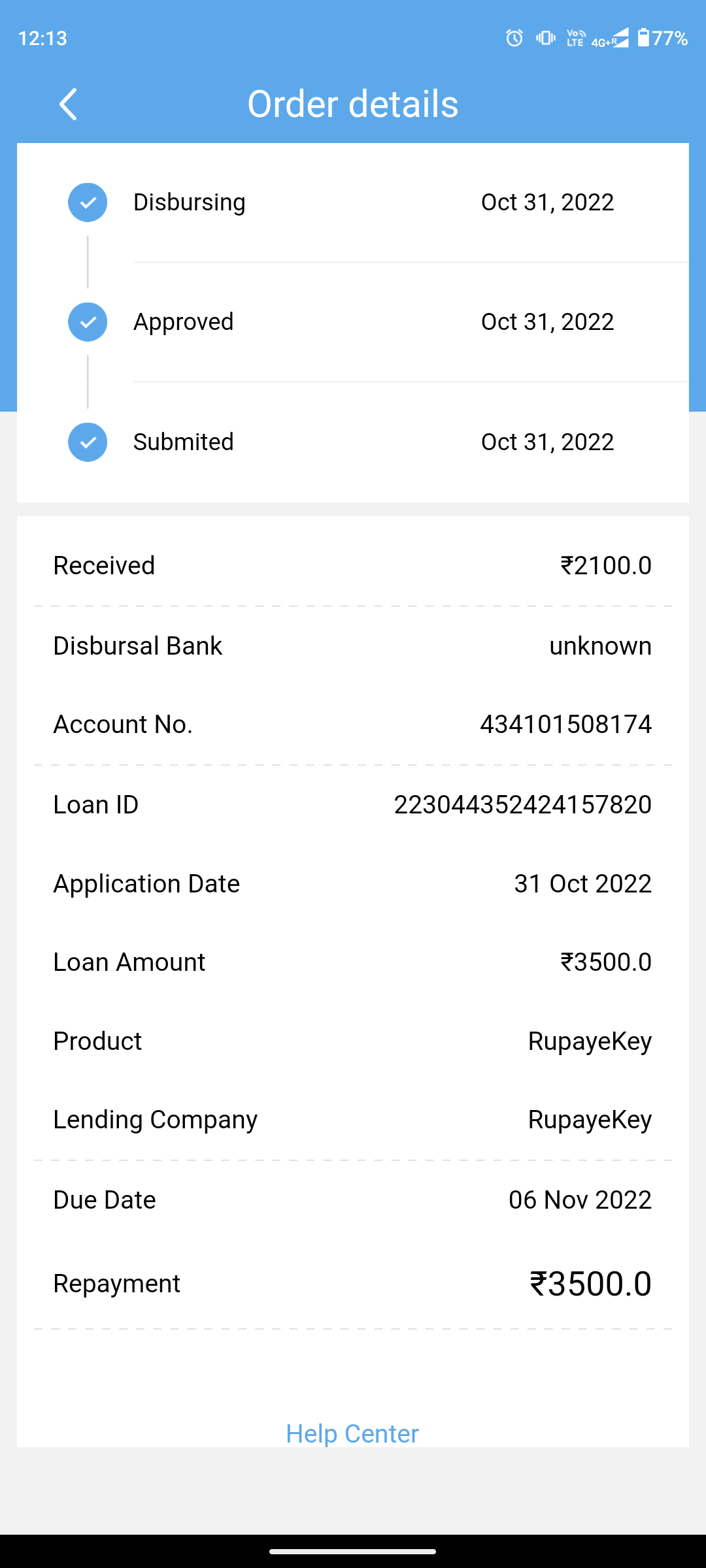The image size is (706, 1568).
Task: Tap the Application Date 31 Oct 2022
Action: coord(582,884)
